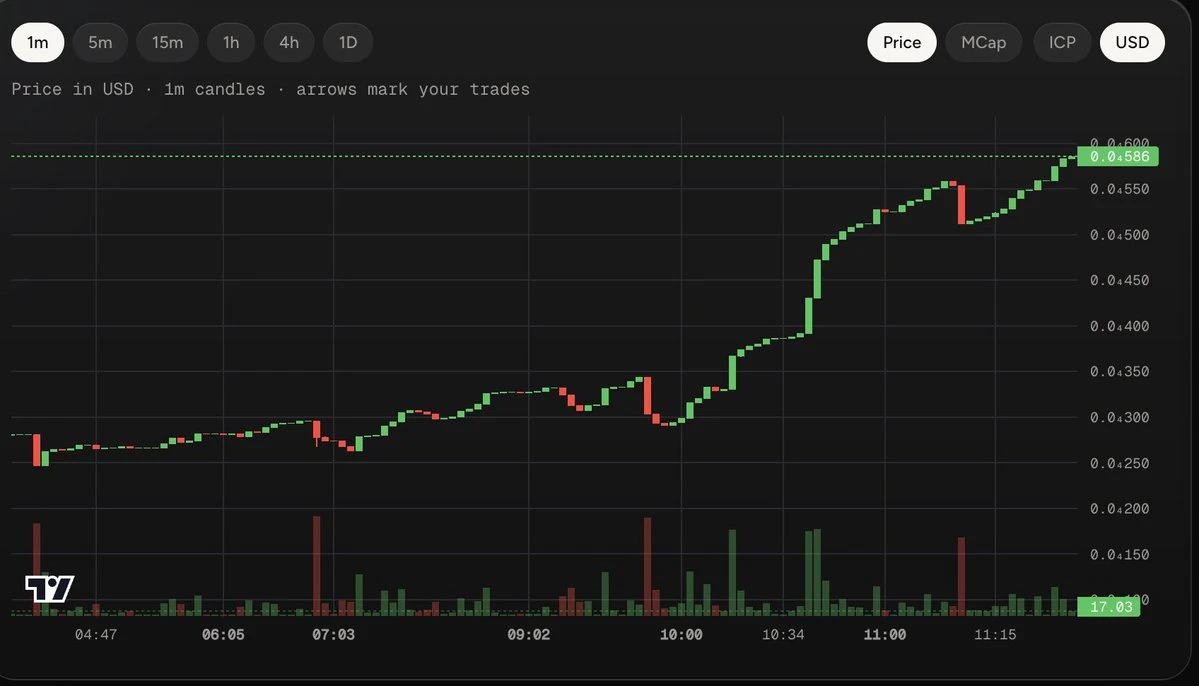Click the large red candle near 10:00
1199x686 pixels.
coord(648,395)
